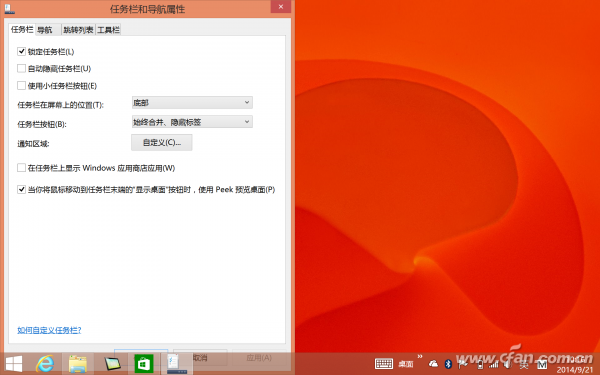
Task: Click the dialog title bar icon
Action: [10, 8]
